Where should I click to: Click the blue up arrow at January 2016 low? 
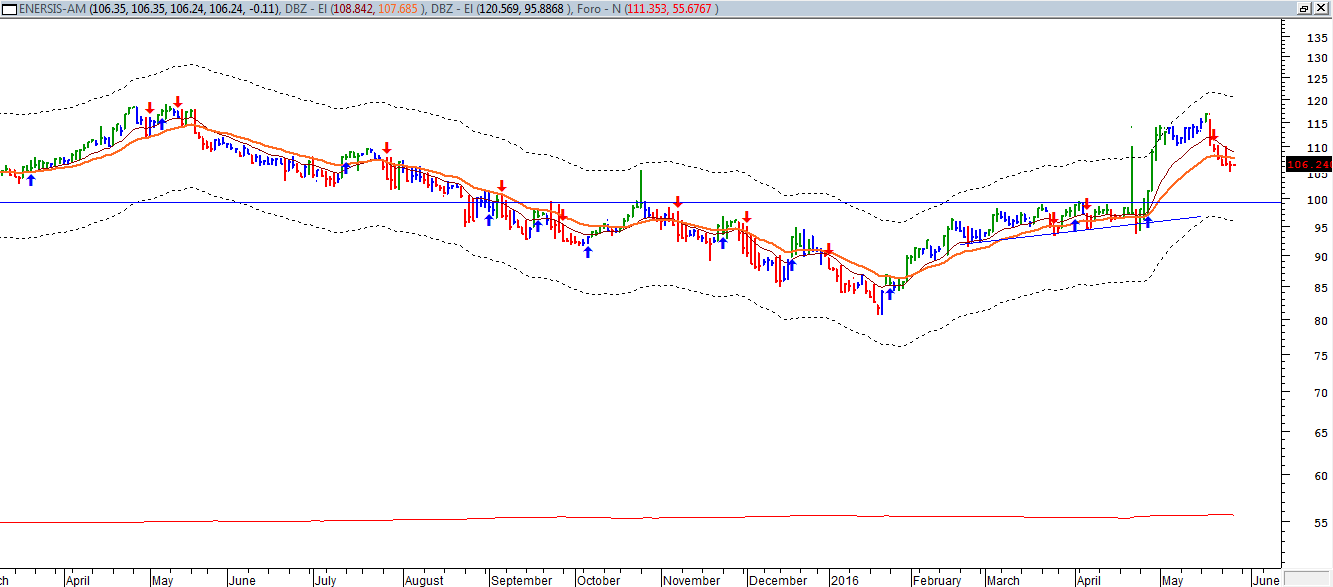[888, 295]
